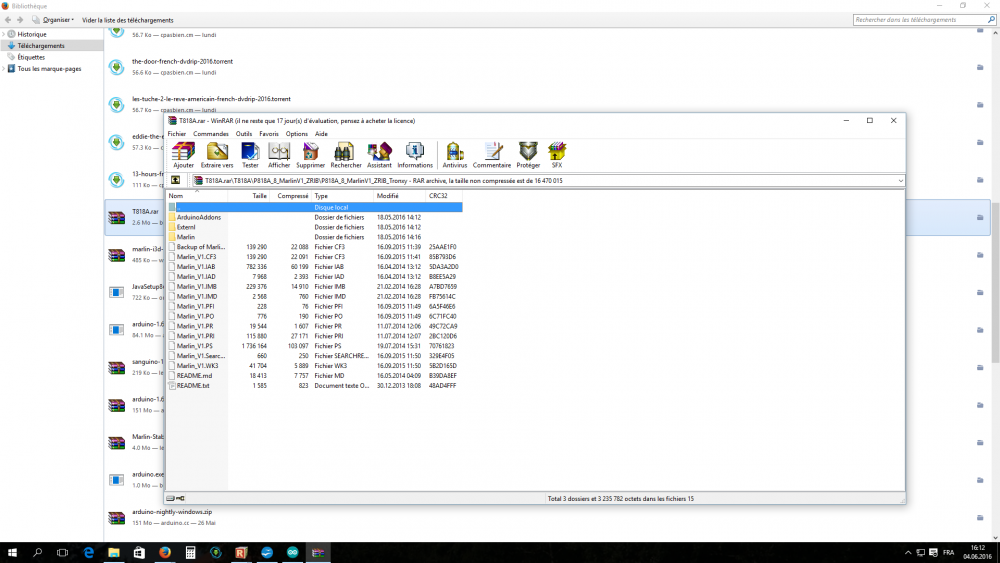The height and width of the screenshot is (563, 1000).
Task: Select the-door-french-dvdrip-2016.torrent download
Action: (x=547, y=67)
